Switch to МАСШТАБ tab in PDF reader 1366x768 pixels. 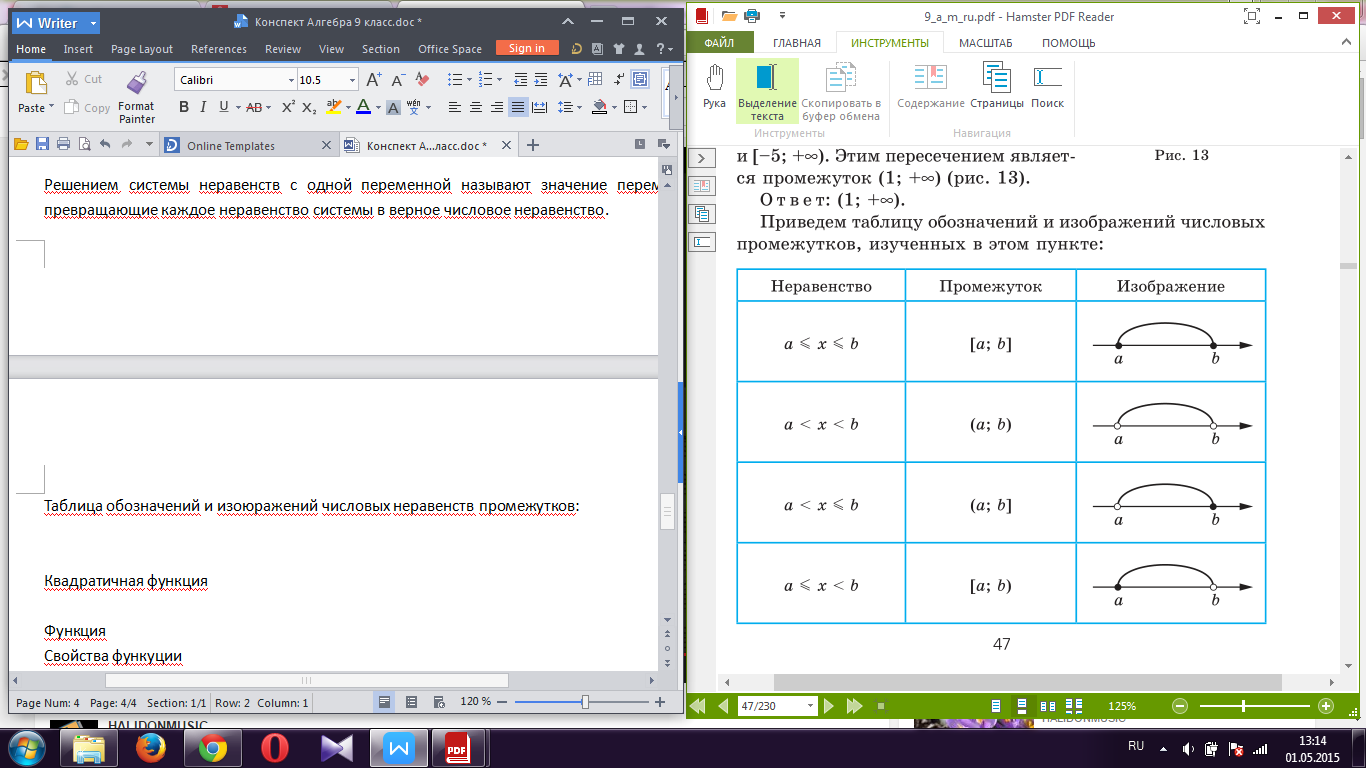pyautogui.click(x=986, y=43)
